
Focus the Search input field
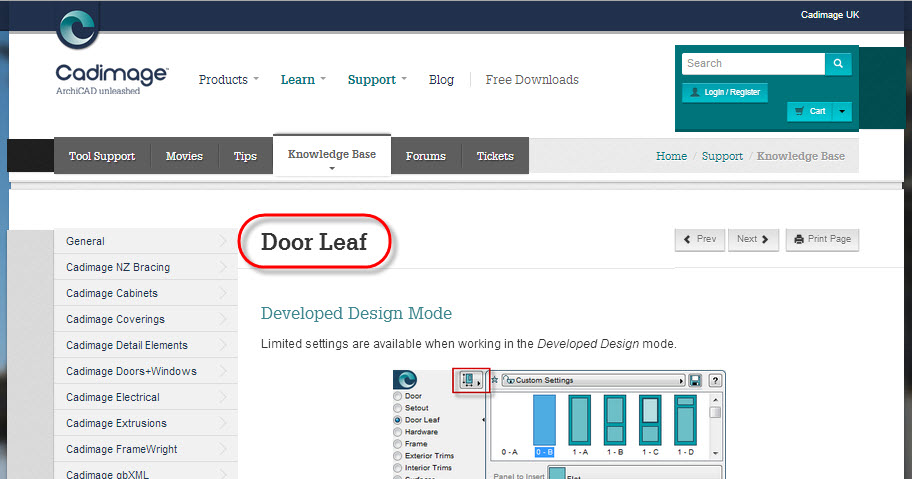tap(753, 63)
